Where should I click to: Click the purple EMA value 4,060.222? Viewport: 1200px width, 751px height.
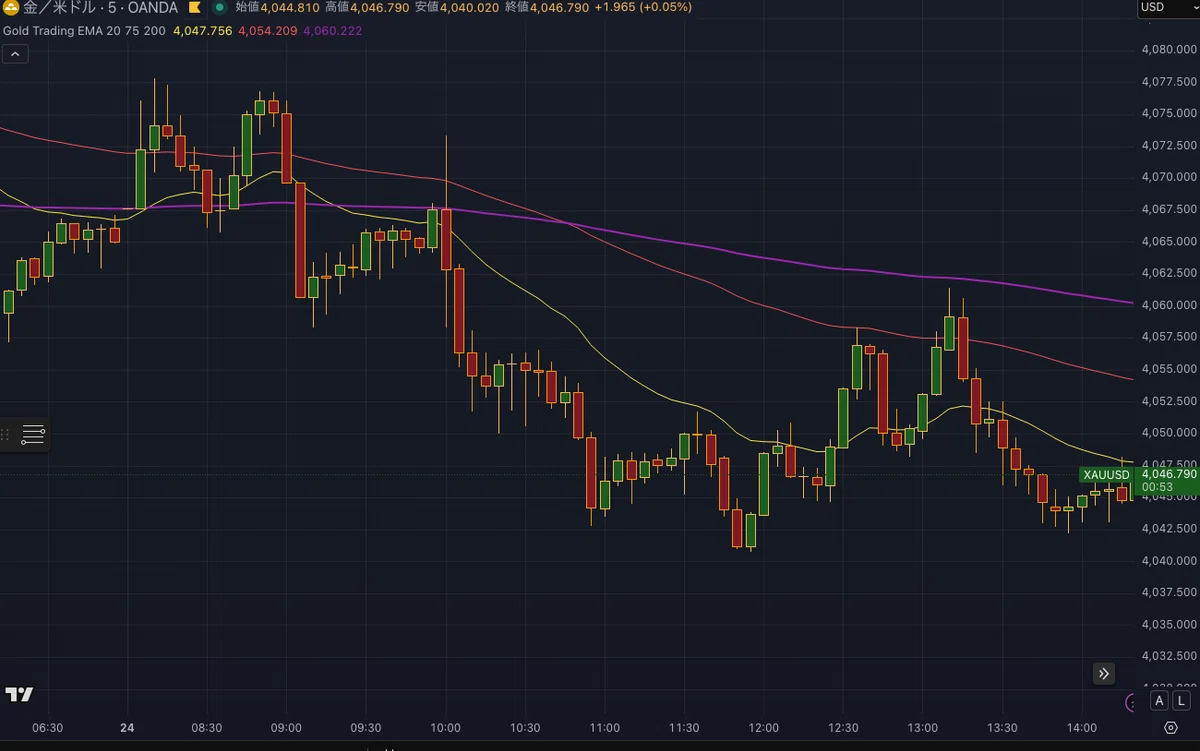point(332,31)
